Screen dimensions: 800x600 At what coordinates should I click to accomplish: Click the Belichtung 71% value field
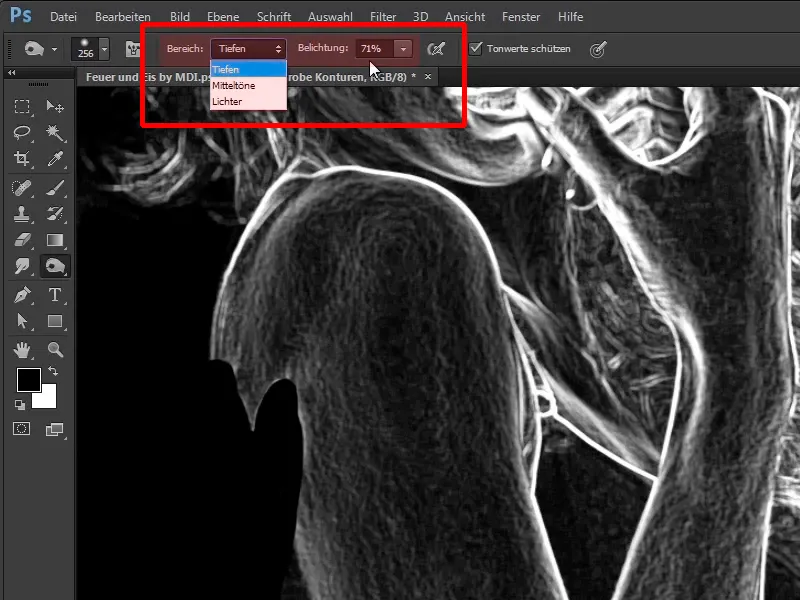(x=375, y=49)
